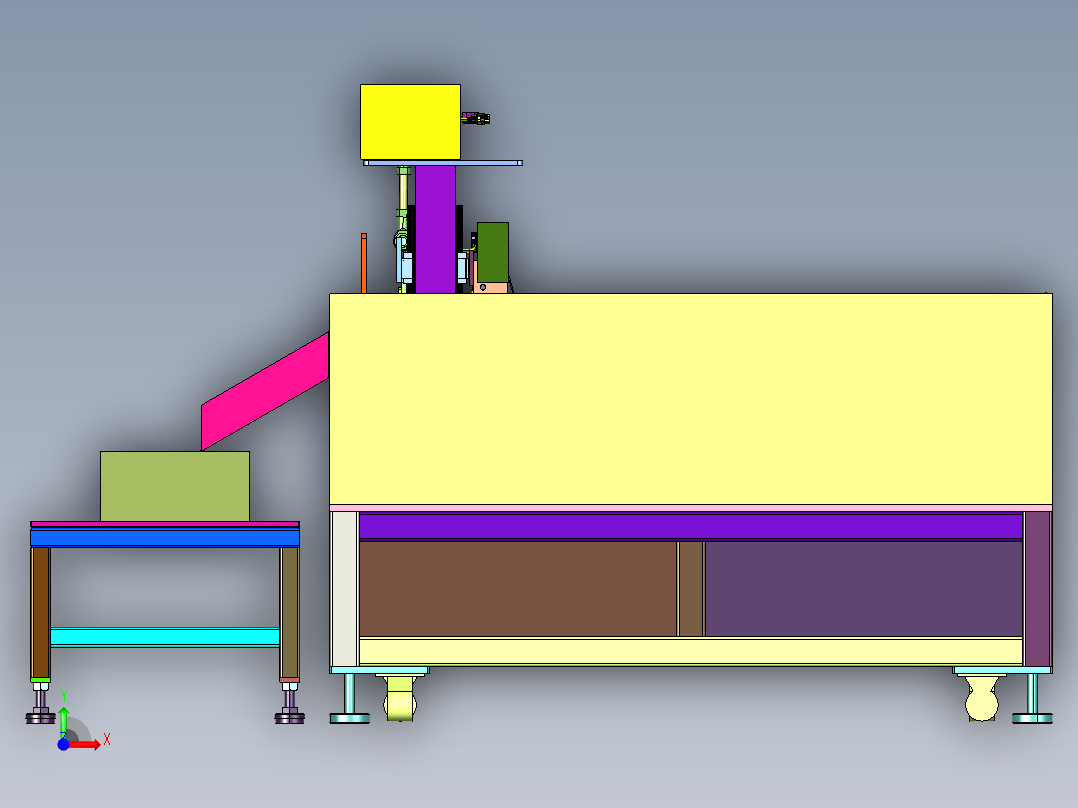
Task: Select the magenta slanted chute
Action: pos(265,391)
